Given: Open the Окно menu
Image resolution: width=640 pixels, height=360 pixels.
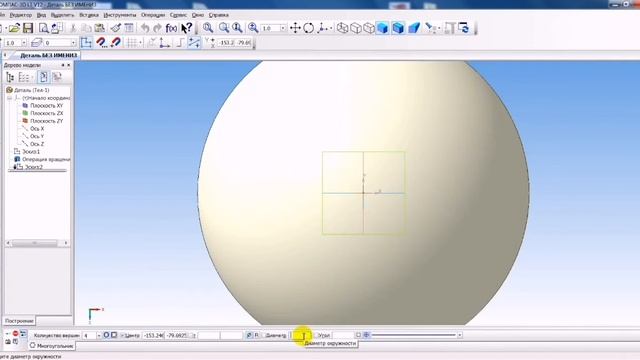Looking at the screenshot, I should (x=198, y=15).
